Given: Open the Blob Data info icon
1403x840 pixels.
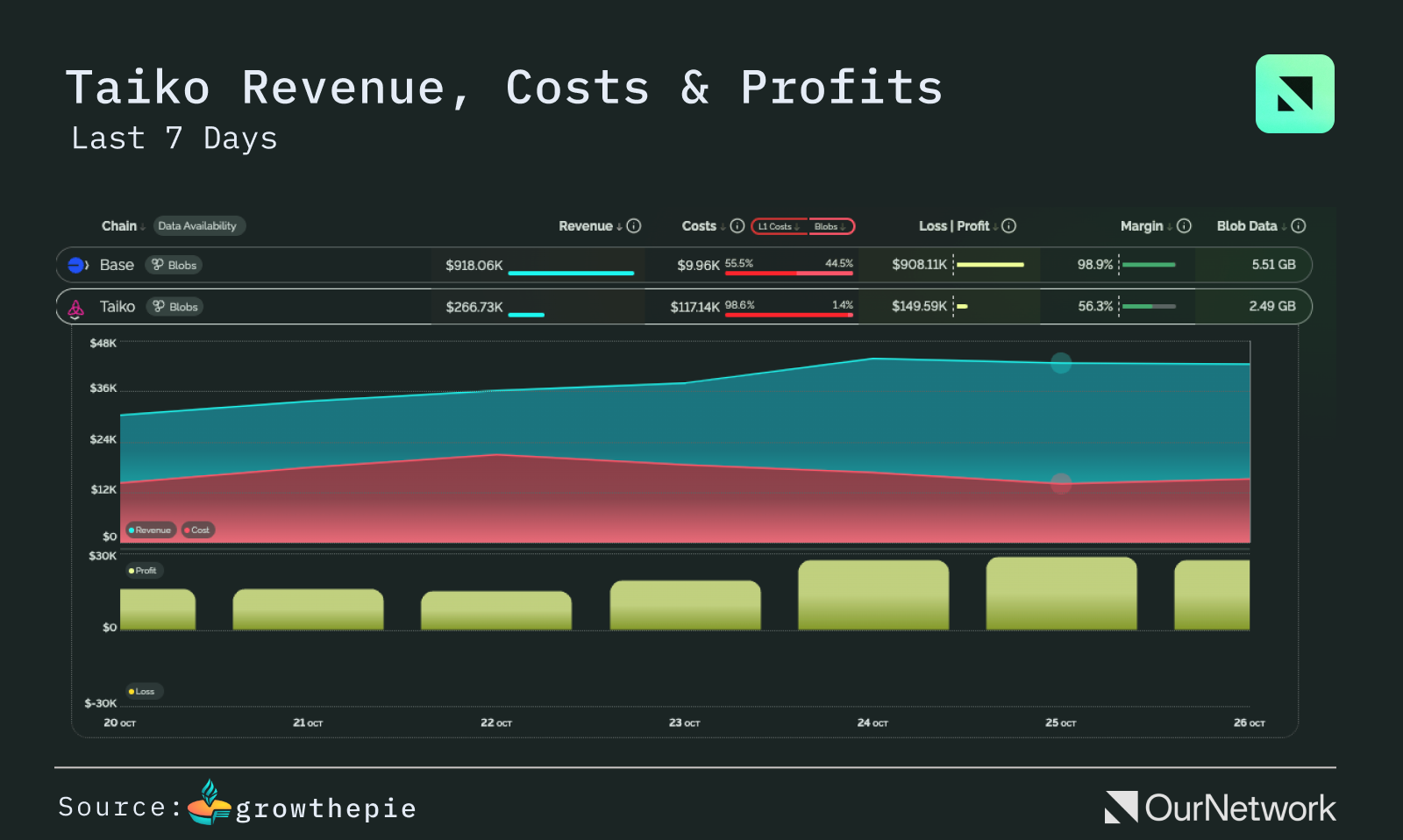Looking at the screenshot, I should pyautogui.click(x=1299, y=226).
